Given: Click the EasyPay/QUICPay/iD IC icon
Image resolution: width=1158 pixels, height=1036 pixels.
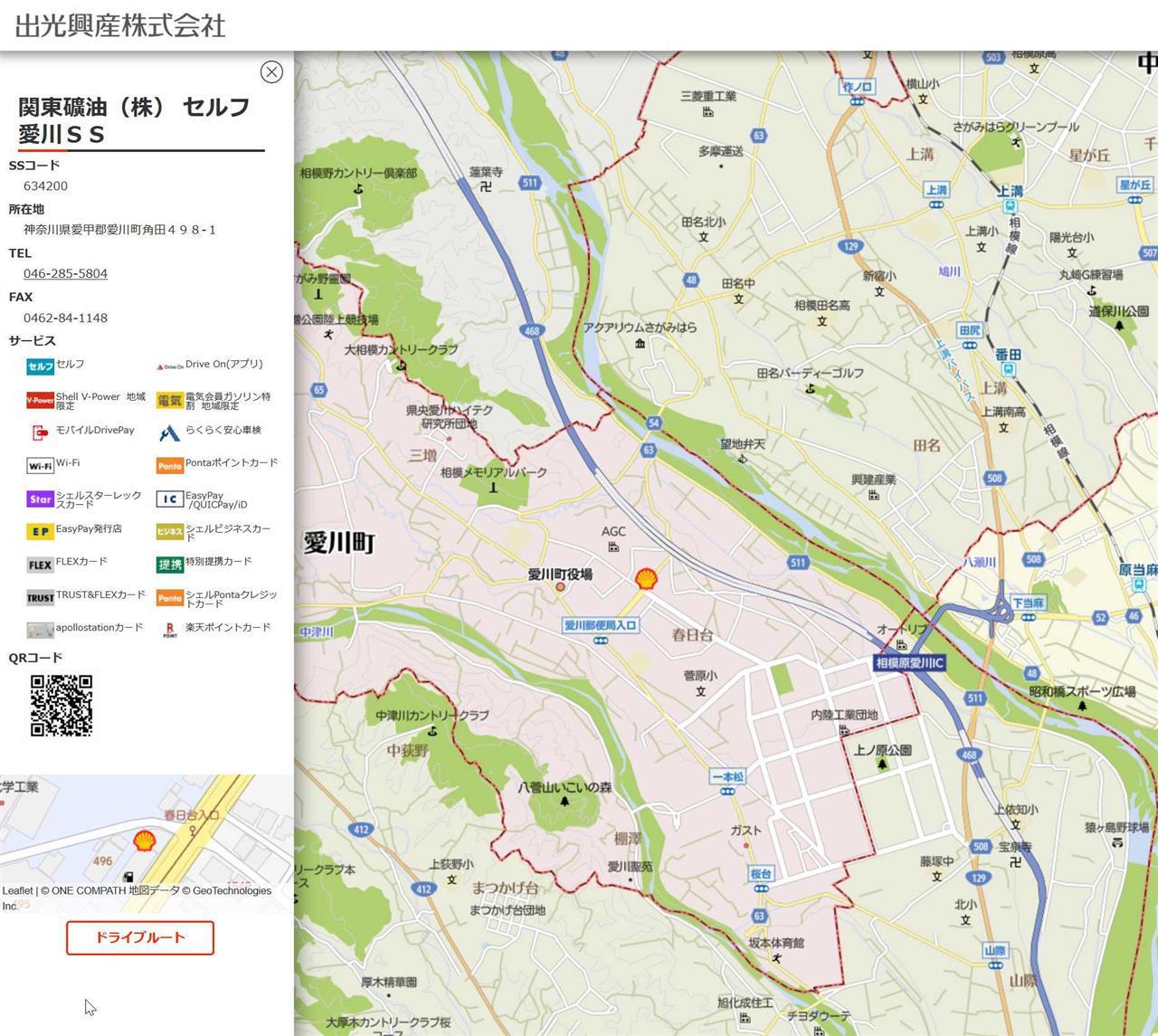Looking at the screenshot, I should pos(170,499).
